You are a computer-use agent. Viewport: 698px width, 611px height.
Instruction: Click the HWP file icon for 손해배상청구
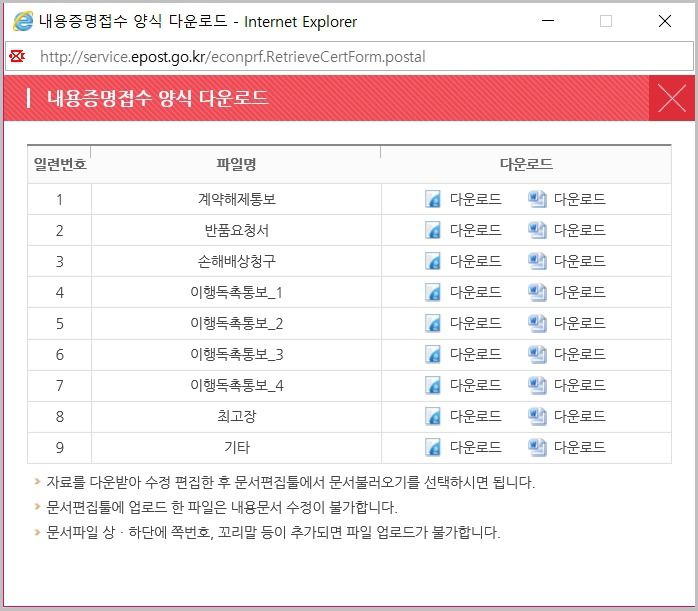point(433,261)
